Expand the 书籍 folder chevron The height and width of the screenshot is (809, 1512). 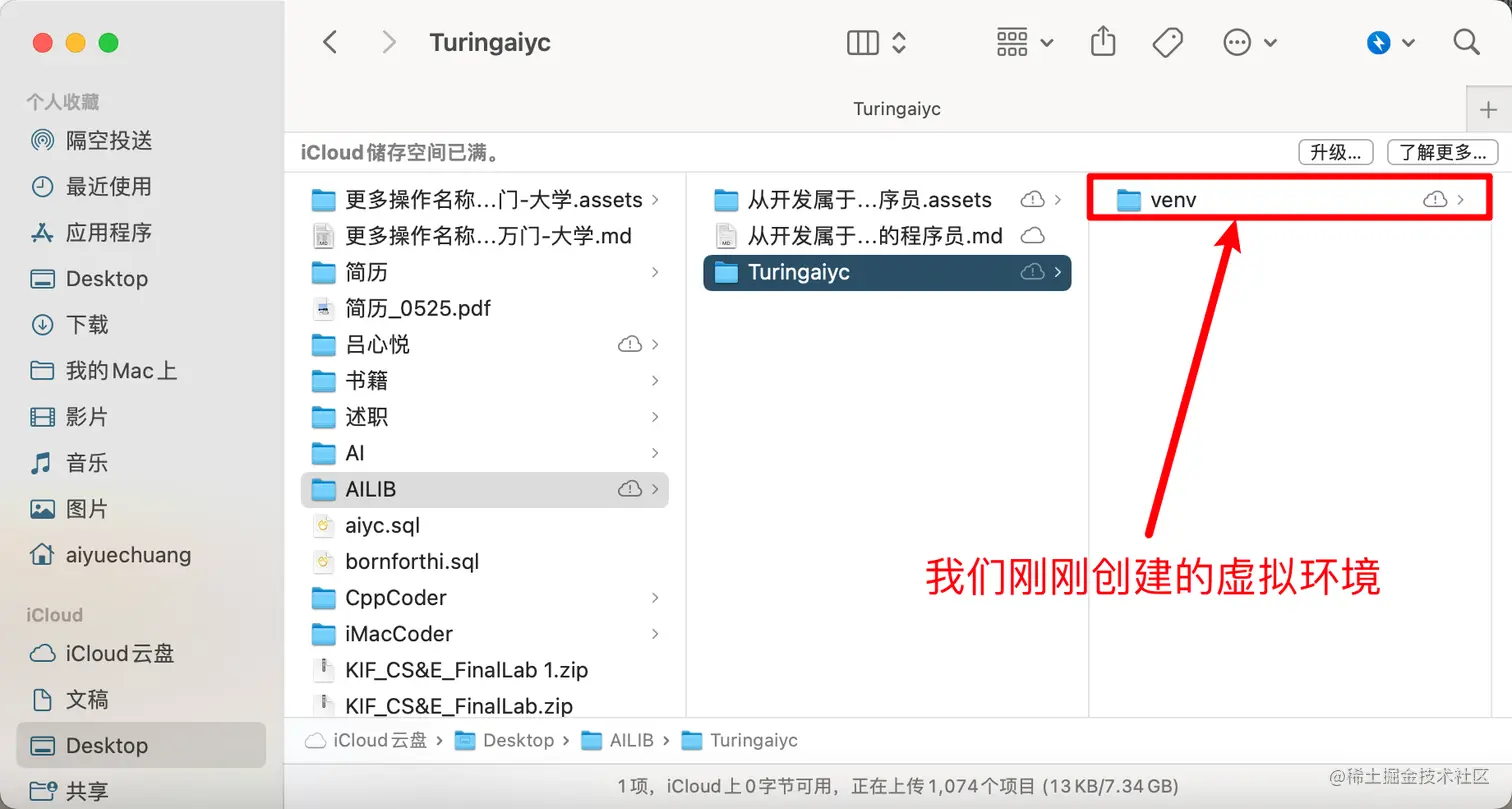click(655, 380)
